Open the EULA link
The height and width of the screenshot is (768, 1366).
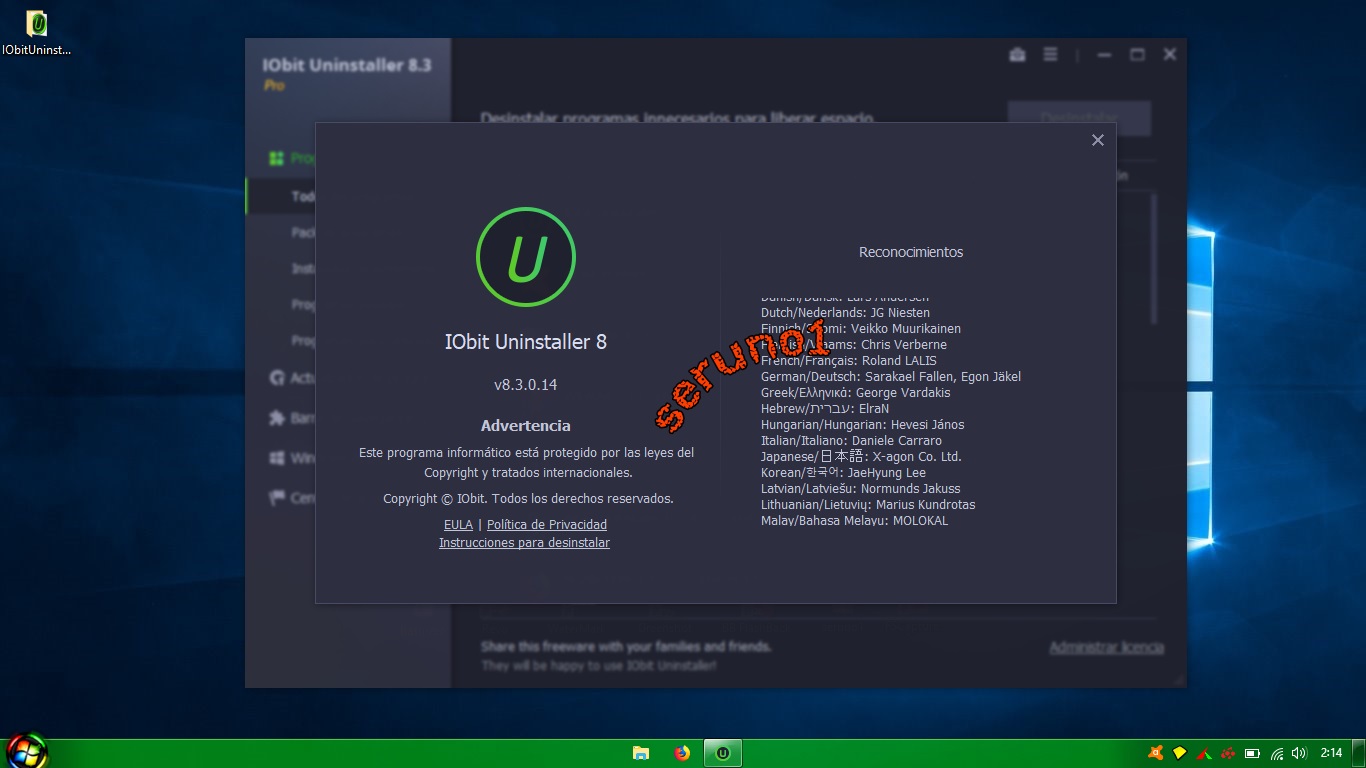click(x=458, y=525)
